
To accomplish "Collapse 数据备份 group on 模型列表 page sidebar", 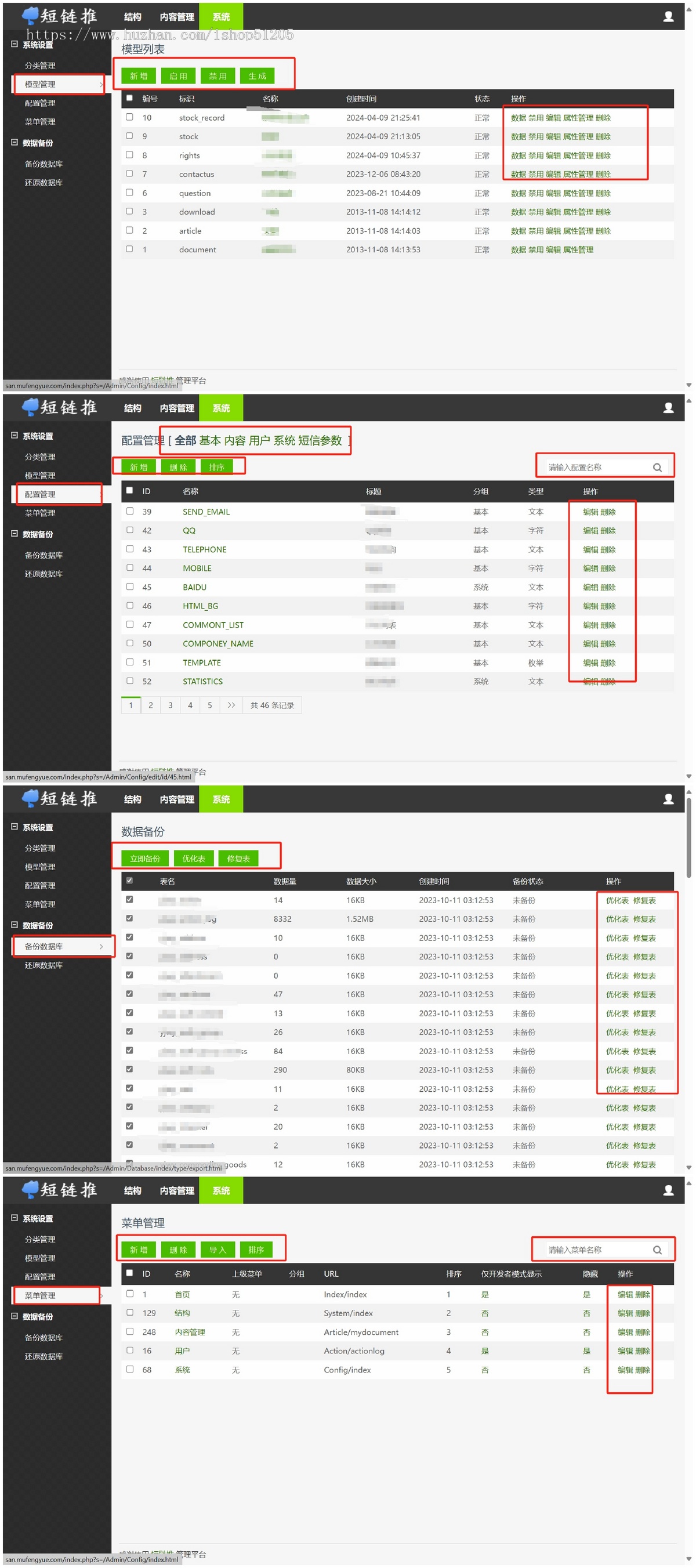I will pos(14,143).
